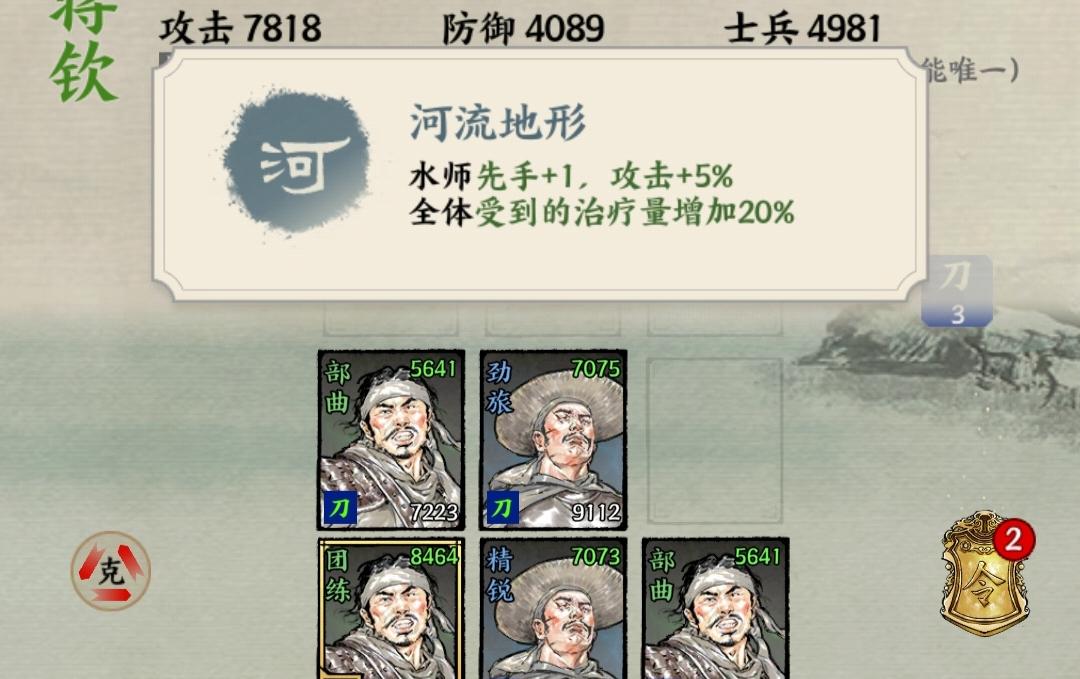The width and height of the screenshot is (1080, 679).
Task: Select the 刀 blade slot showing 3
Action: 957,291
